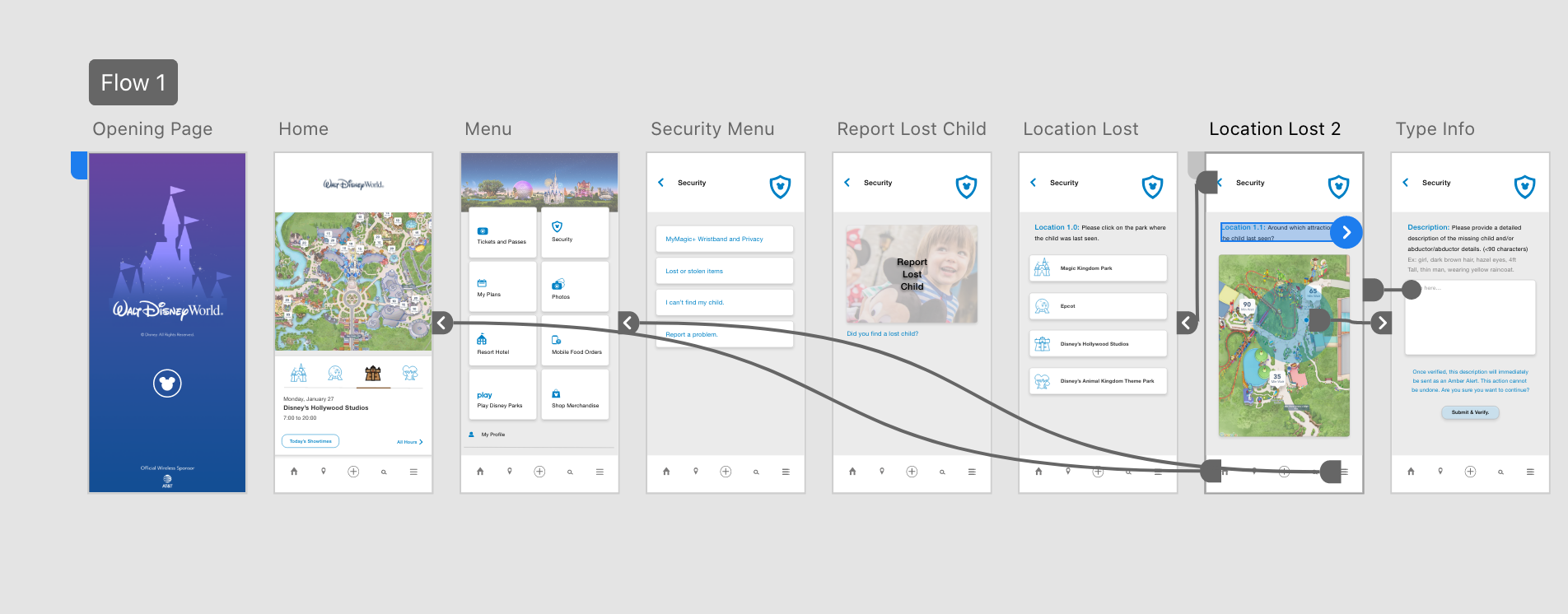This screenshot has height=614, width=1568.
Task: Click shield icon on Location Lost artboard
Action: [x=1152, y=187]
